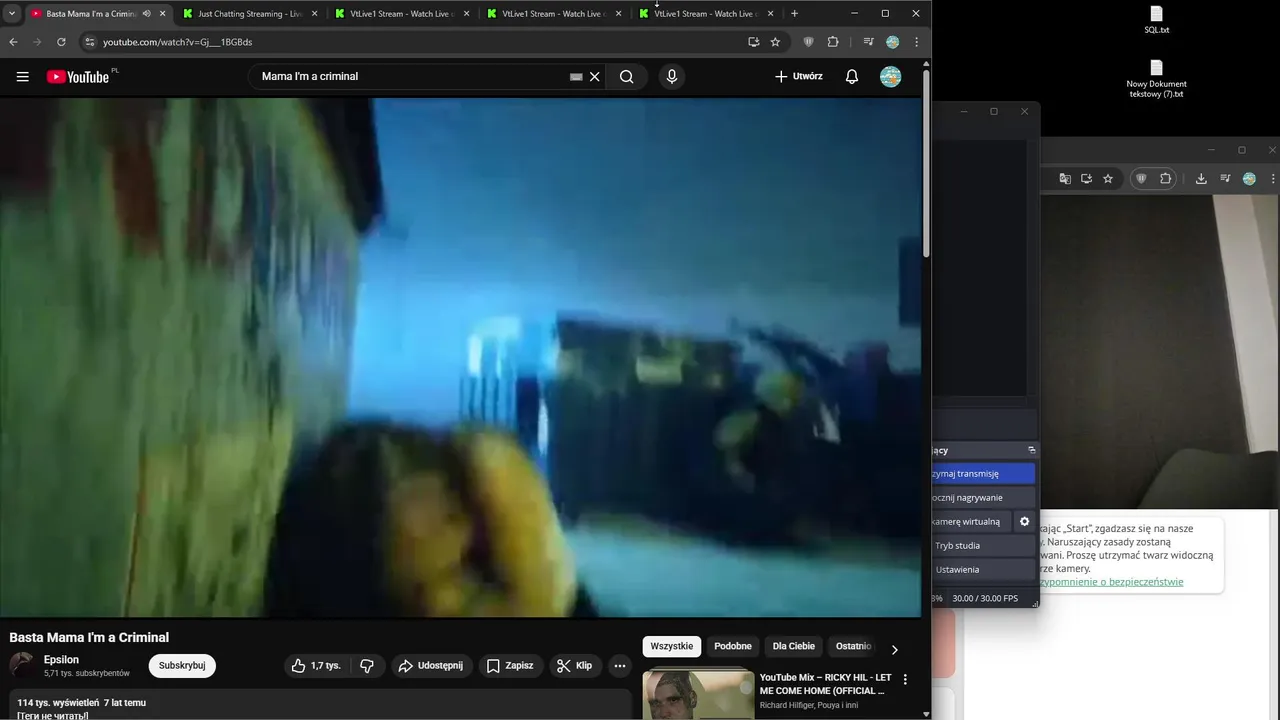The width and height of the screenshot is (1280, 720).
Task: Start voice search with the microphone
Action: click(672, 77)
